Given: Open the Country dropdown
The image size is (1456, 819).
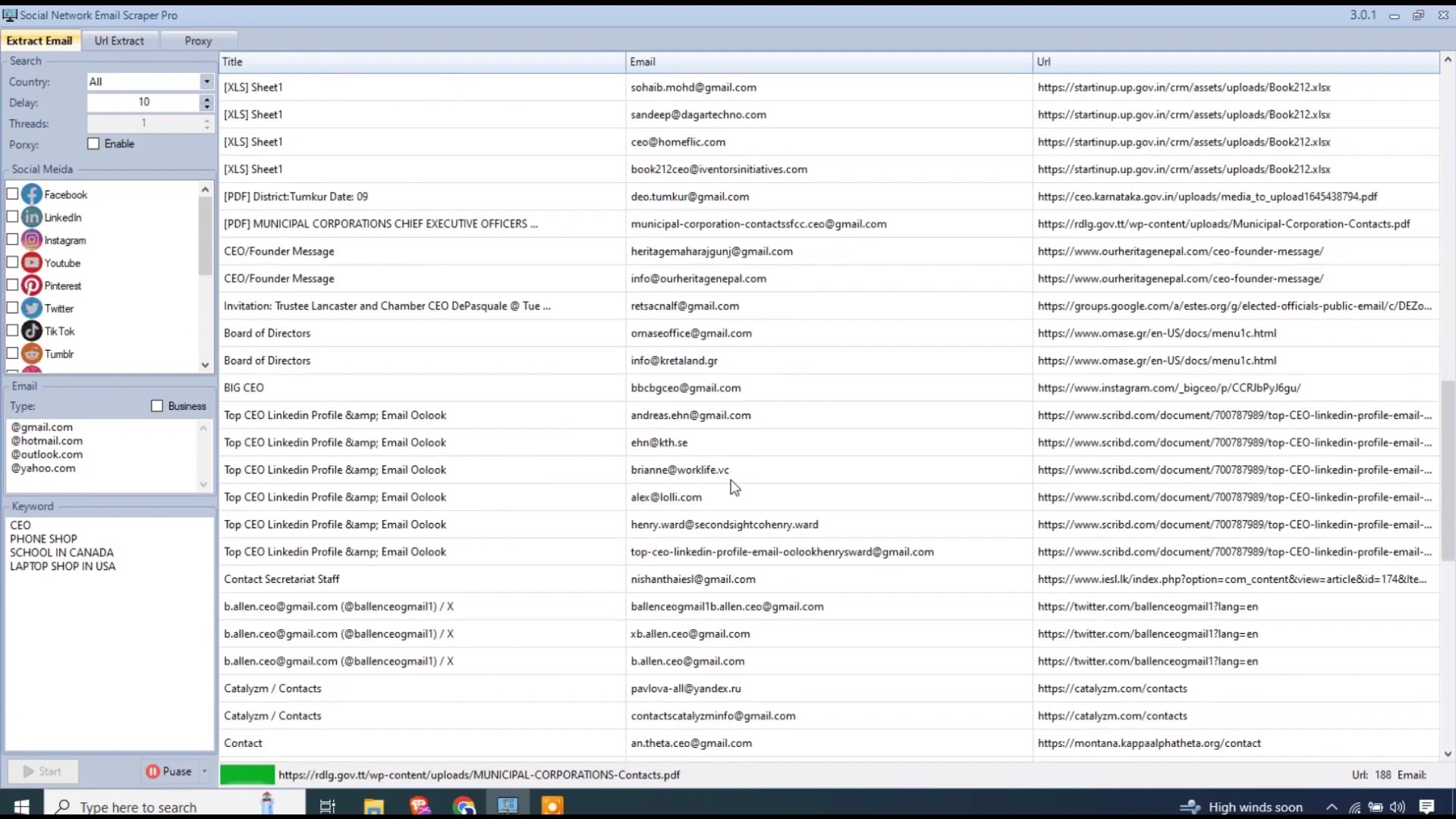Looking at the screenshot, I should pos(206,81).
